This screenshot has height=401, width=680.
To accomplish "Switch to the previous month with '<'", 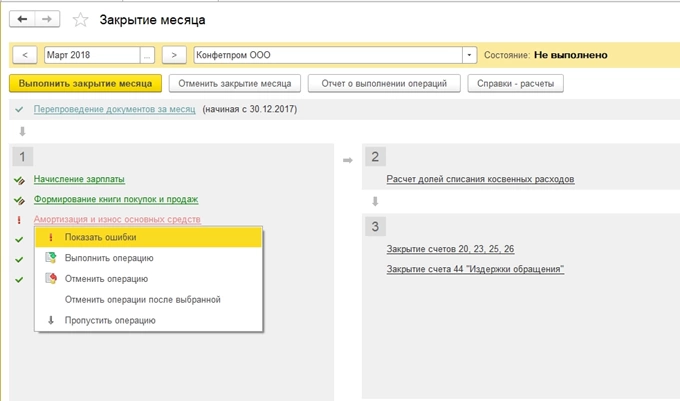I will [x=25, y=55].
